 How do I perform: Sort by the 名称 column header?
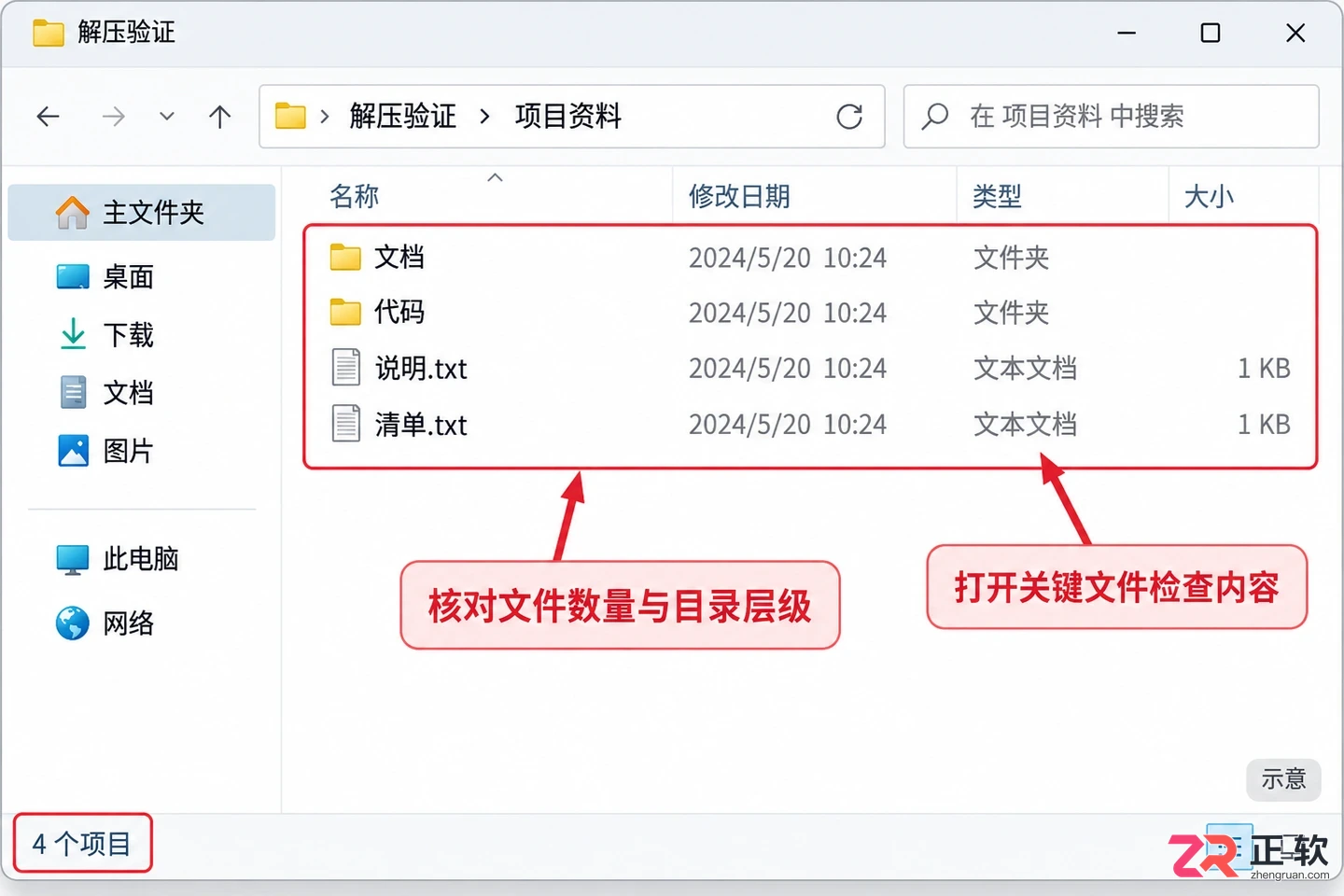tap(355, 196)
